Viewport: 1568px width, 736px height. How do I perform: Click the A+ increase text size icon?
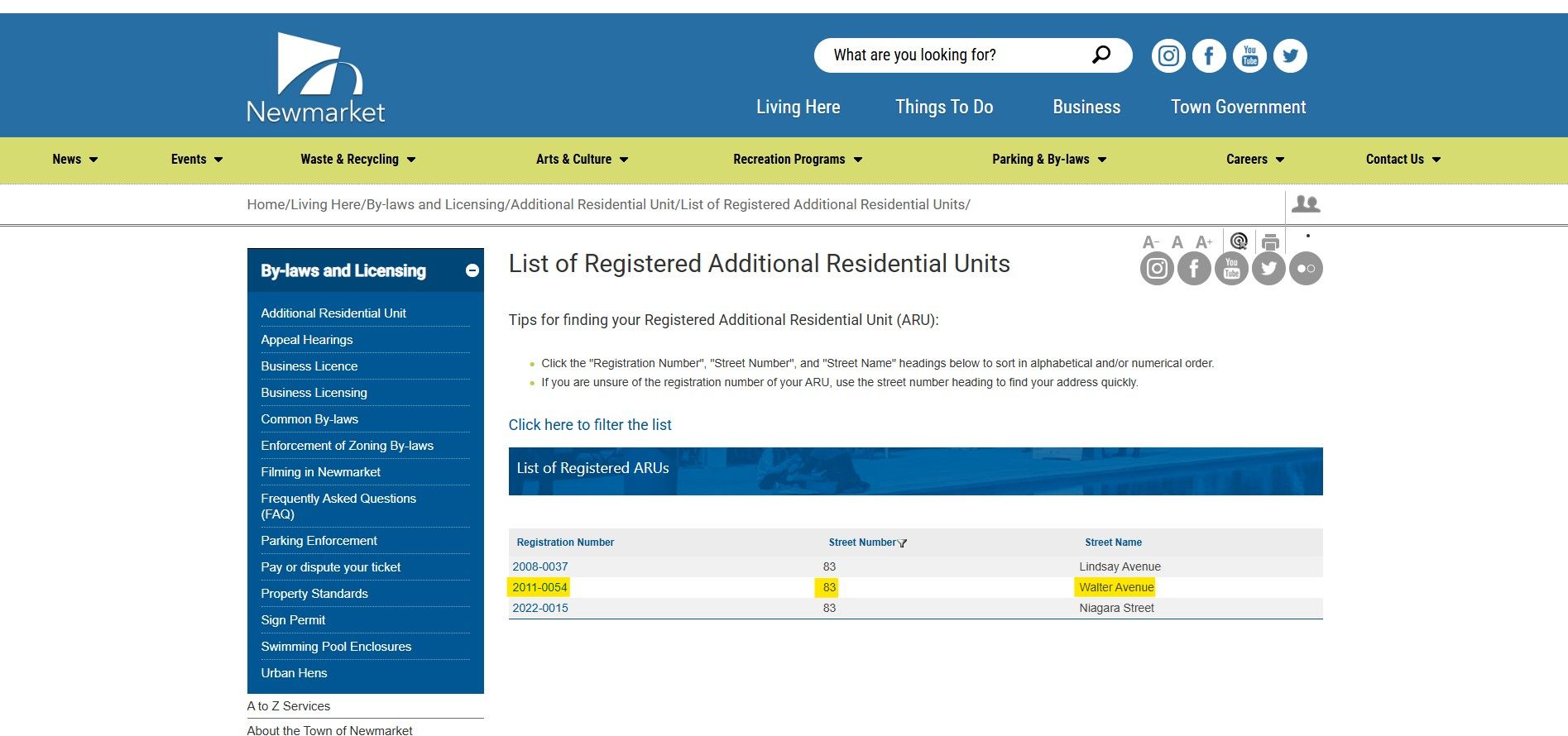coord(1204,242)
